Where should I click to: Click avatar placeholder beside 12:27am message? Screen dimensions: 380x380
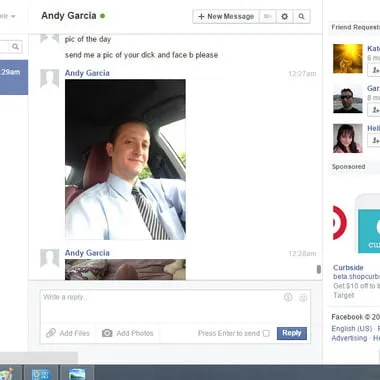click(x=50, y=78)
